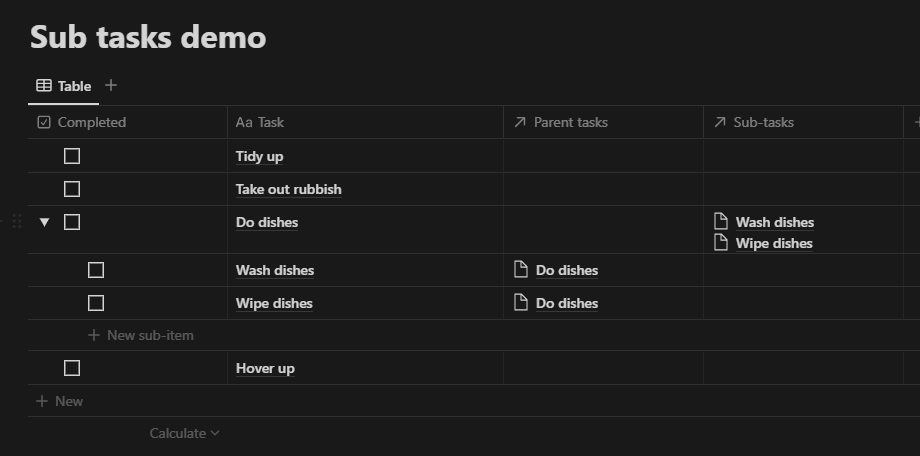Click the Parent tasks relation arrow icon
The height and width of the screenshot is (456, 920).
tap(520, 122)
